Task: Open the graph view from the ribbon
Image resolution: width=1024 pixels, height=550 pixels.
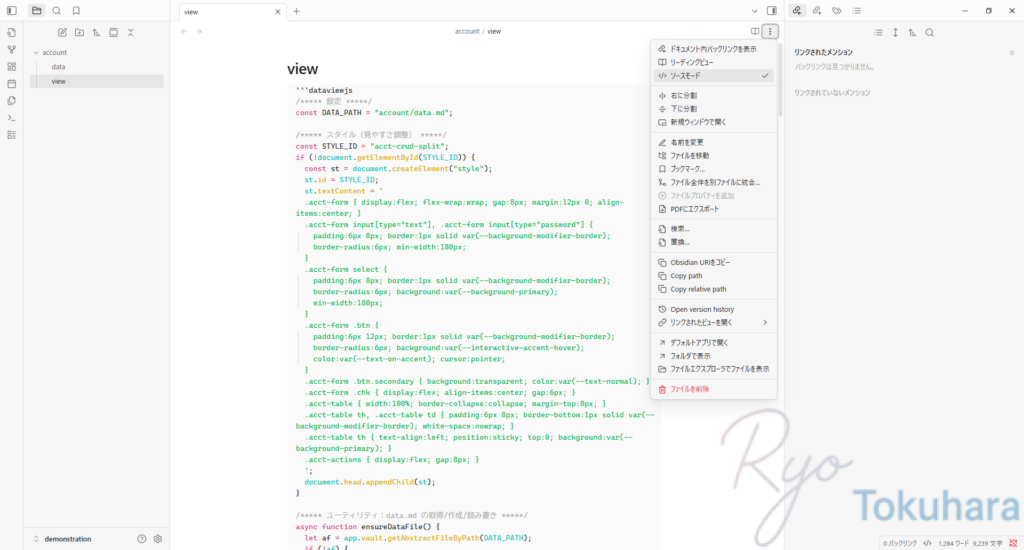Action: point(11,49)
